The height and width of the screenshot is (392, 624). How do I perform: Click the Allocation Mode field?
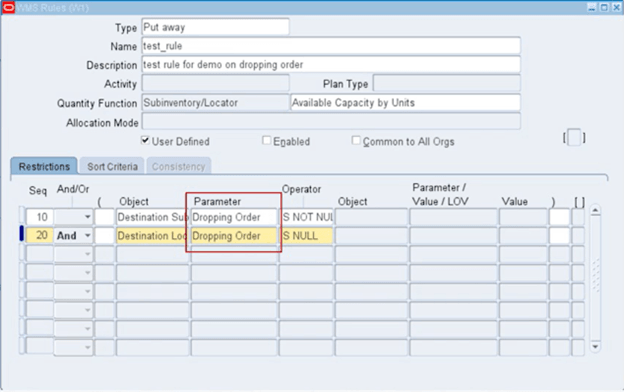pyautogui.click(x=331, y=121)
